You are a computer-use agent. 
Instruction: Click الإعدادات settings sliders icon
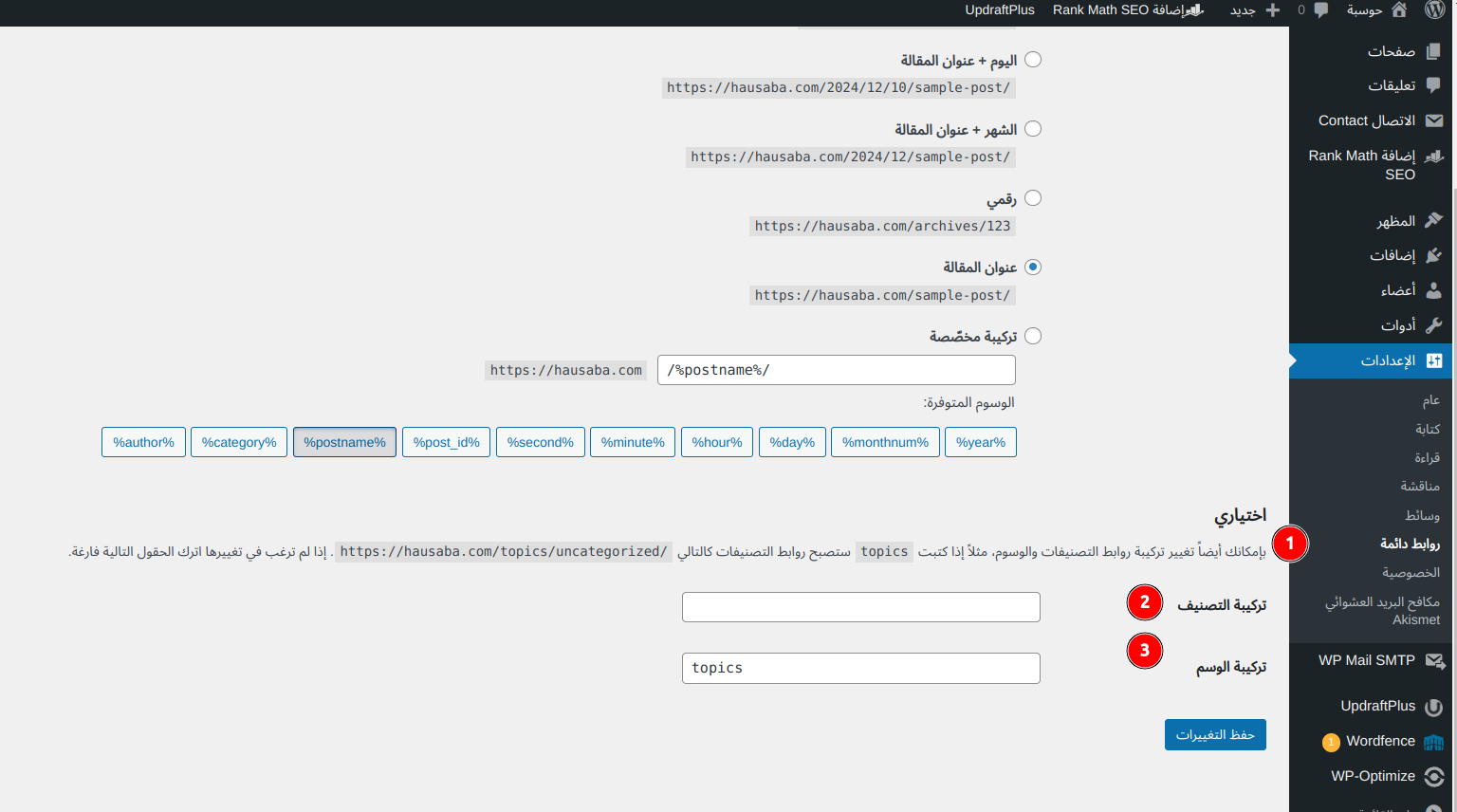[1433, 360]
